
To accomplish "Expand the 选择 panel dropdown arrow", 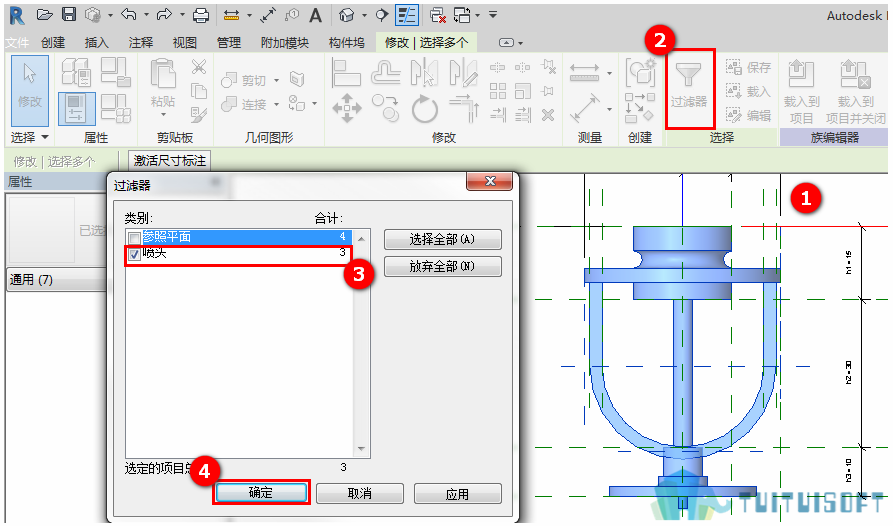I will coord(44,137).
